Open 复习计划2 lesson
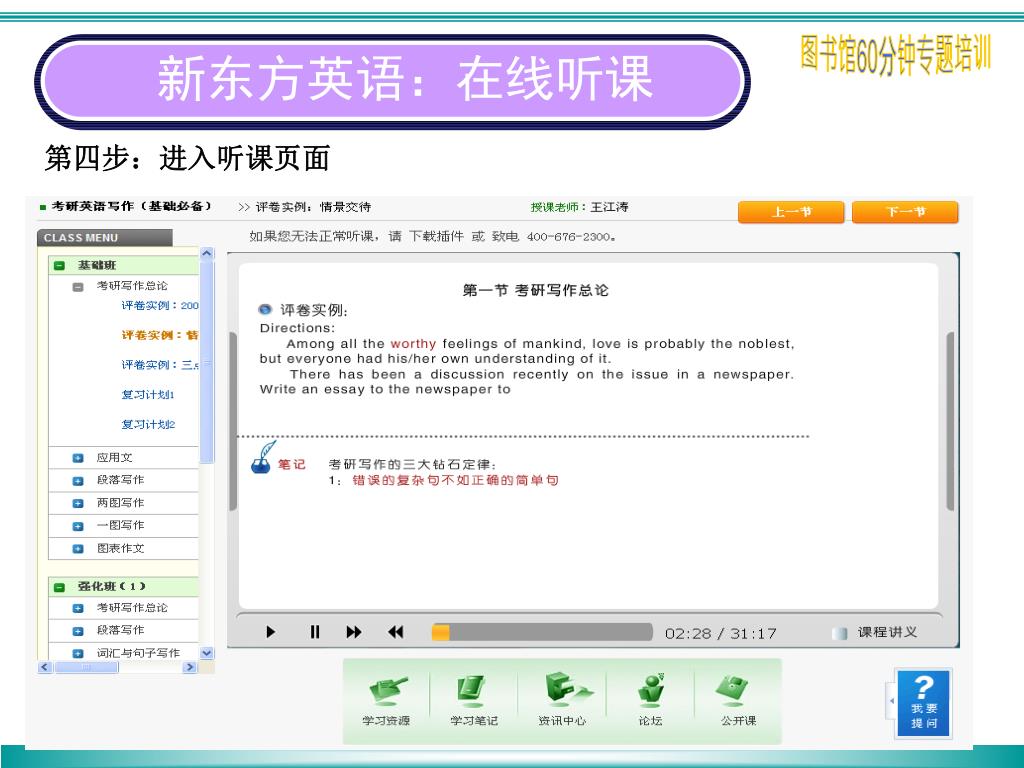 click(x=148, y=424)
